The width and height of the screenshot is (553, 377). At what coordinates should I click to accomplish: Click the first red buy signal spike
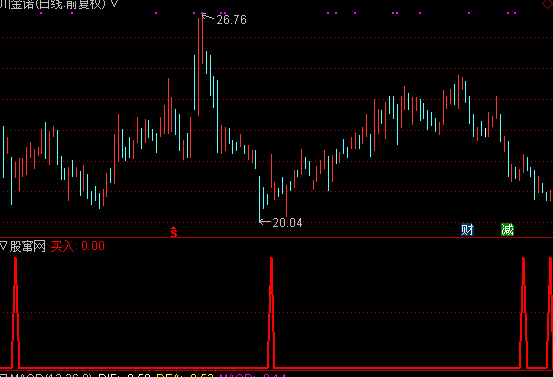coord(15,312)
